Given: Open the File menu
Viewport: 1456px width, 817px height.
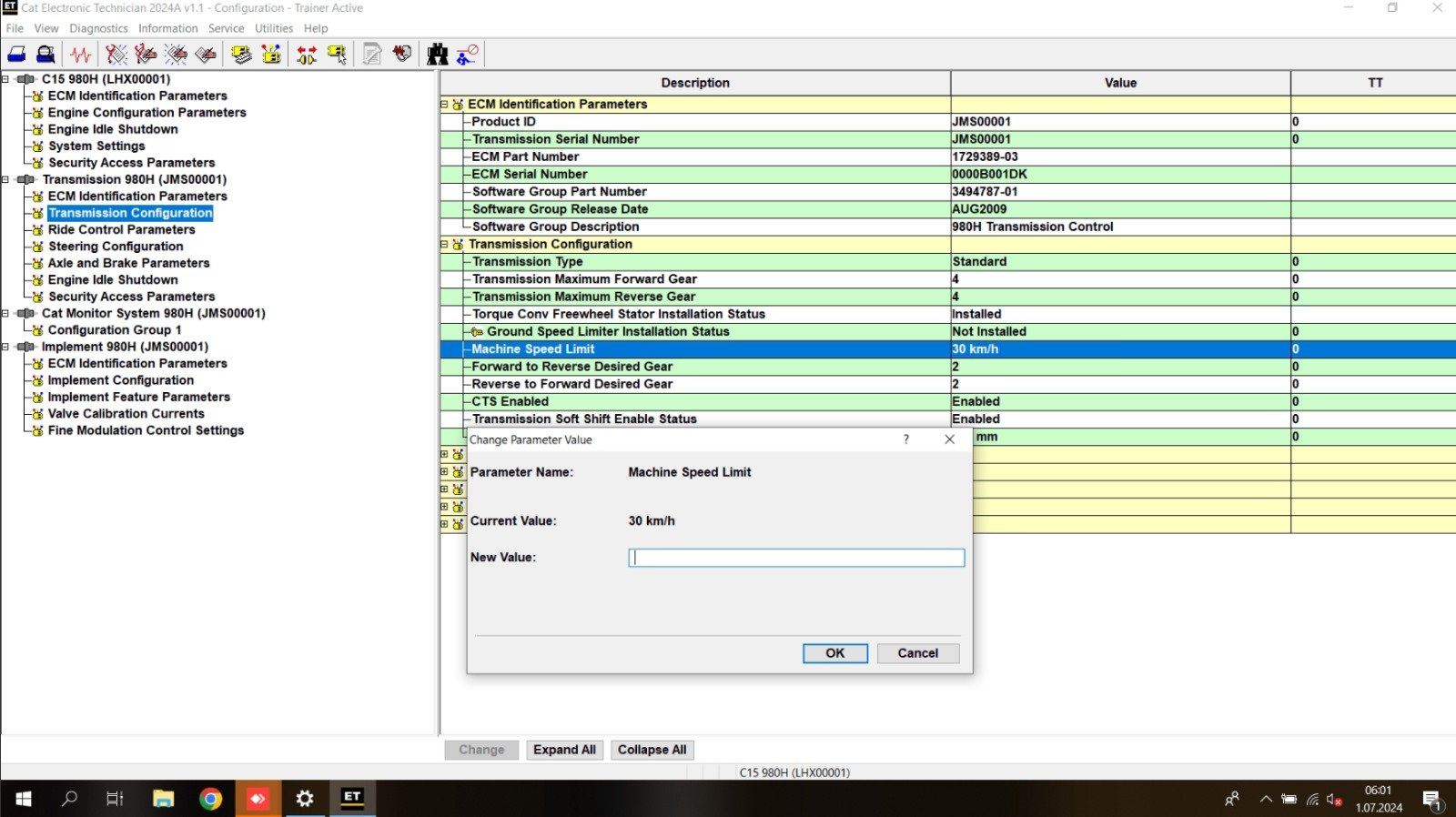Looking at the screenshot, I should (x=15, y=28).
